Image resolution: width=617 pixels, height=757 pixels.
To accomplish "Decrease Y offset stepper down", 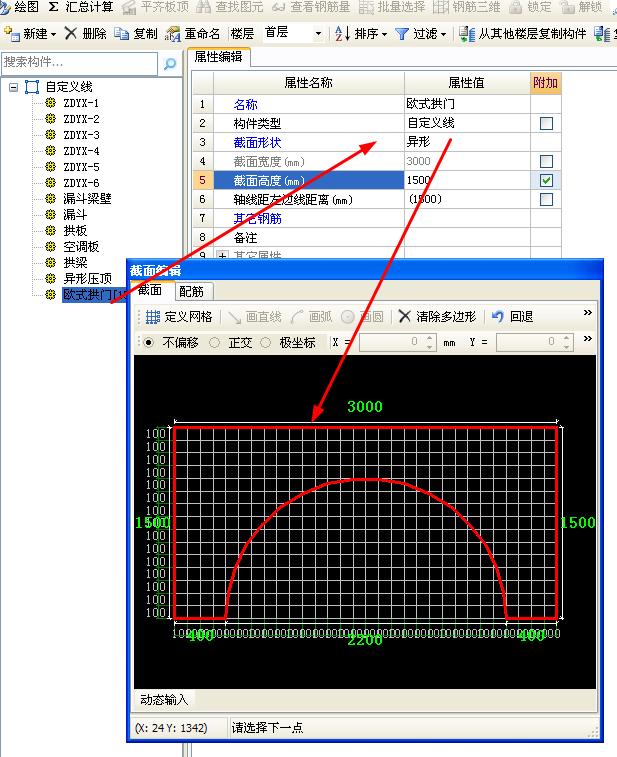I will pos(567,346).
